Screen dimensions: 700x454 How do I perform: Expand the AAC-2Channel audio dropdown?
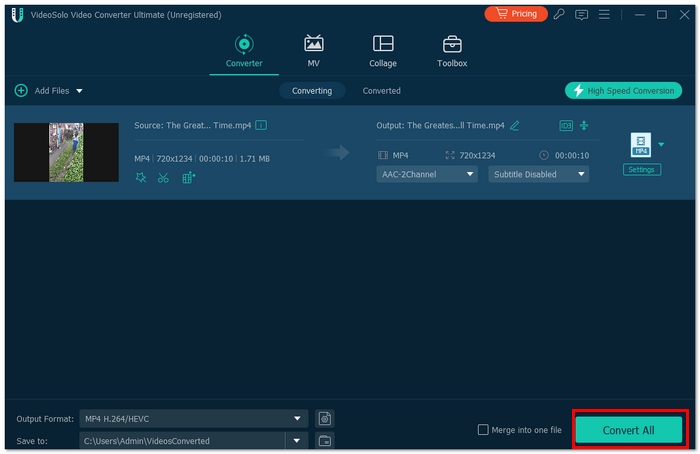[x=427, y=174]
